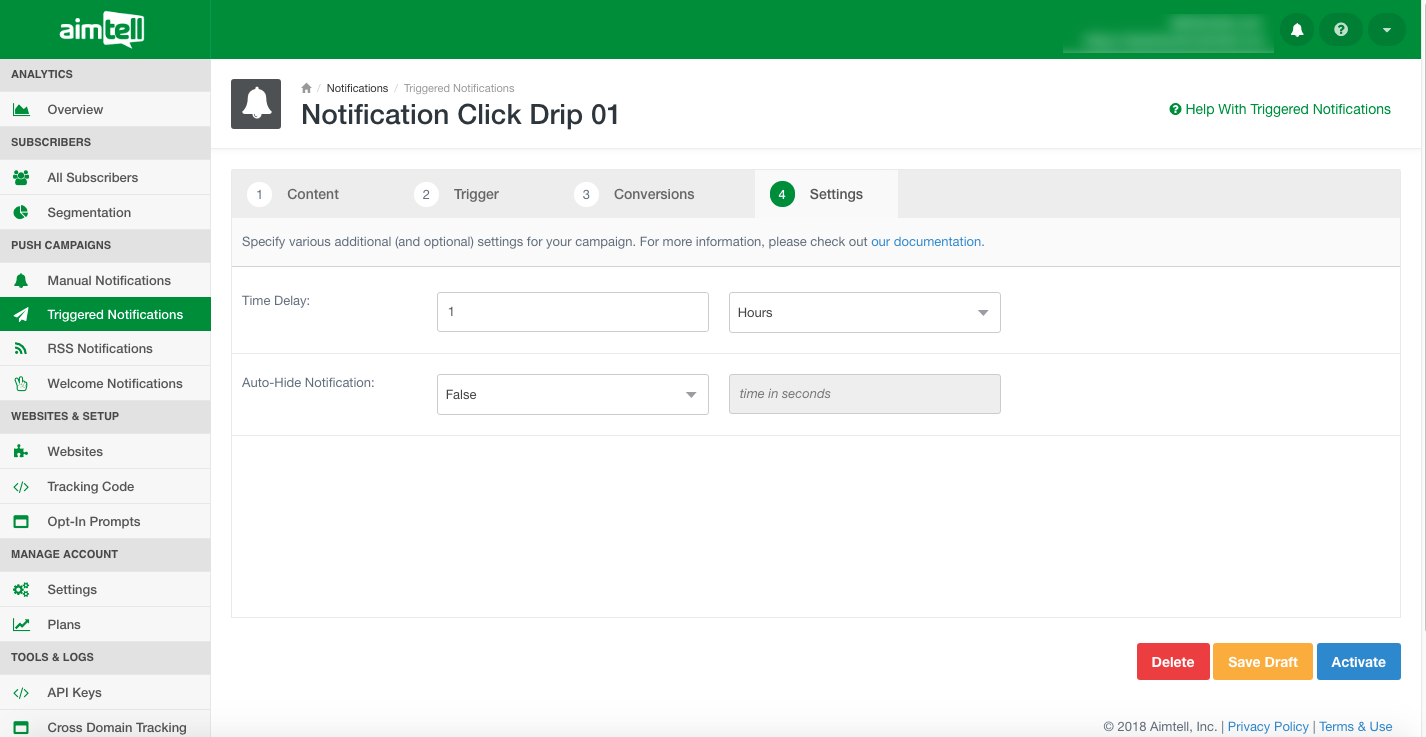Viewport: 1426px width, 737px height.
Task: Click the home icon in breadcrumb
Action: click(307, 88)
